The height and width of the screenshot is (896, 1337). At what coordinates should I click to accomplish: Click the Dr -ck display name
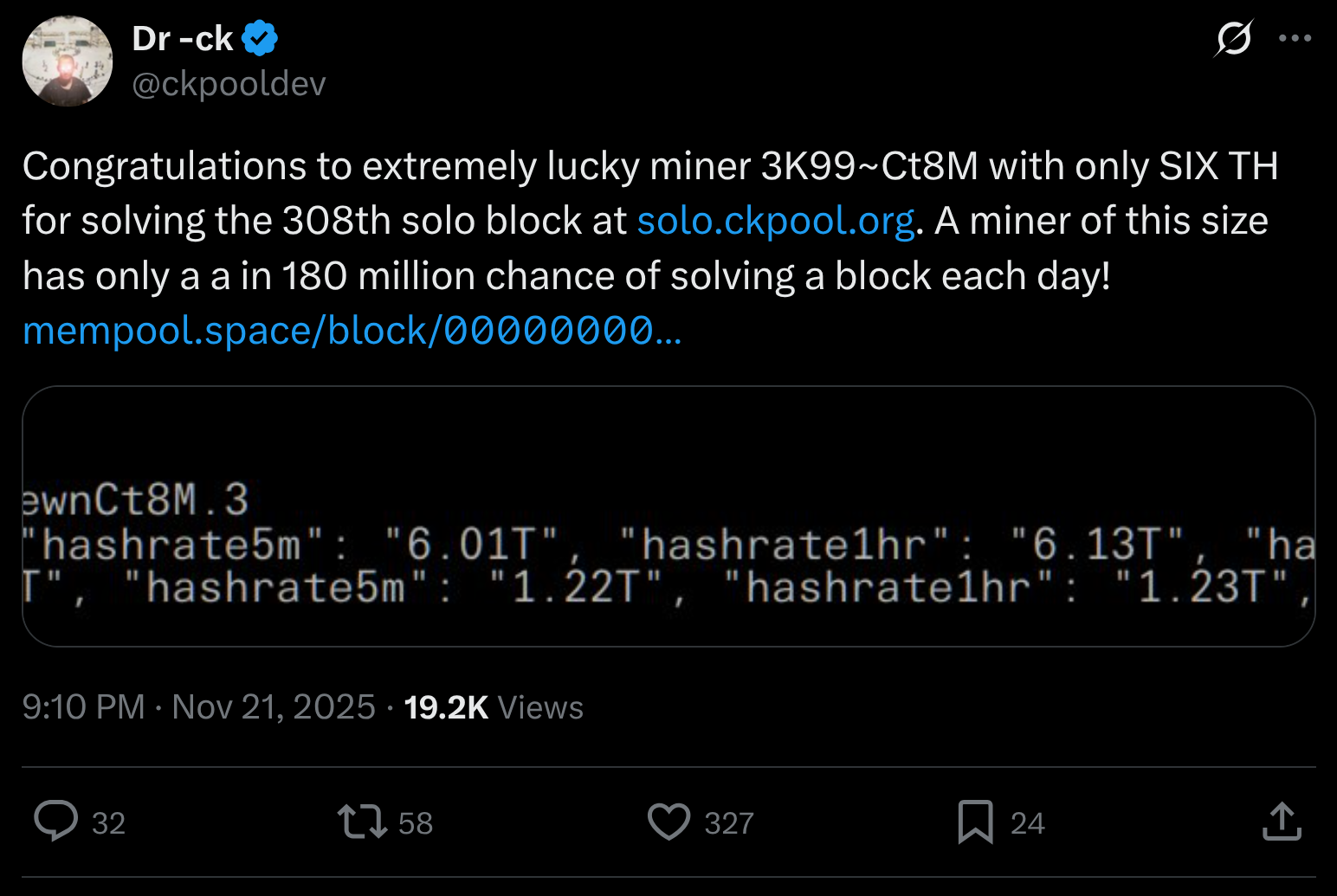click(183, 39)
